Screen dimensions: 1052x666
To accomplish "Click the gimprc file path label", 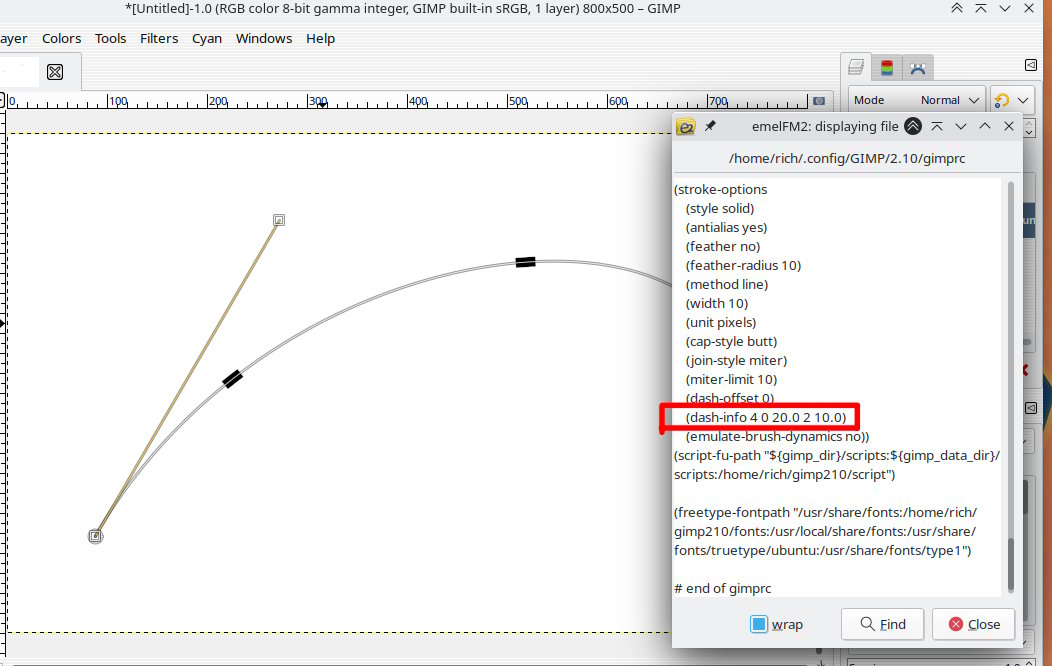I will pos(847,158).
